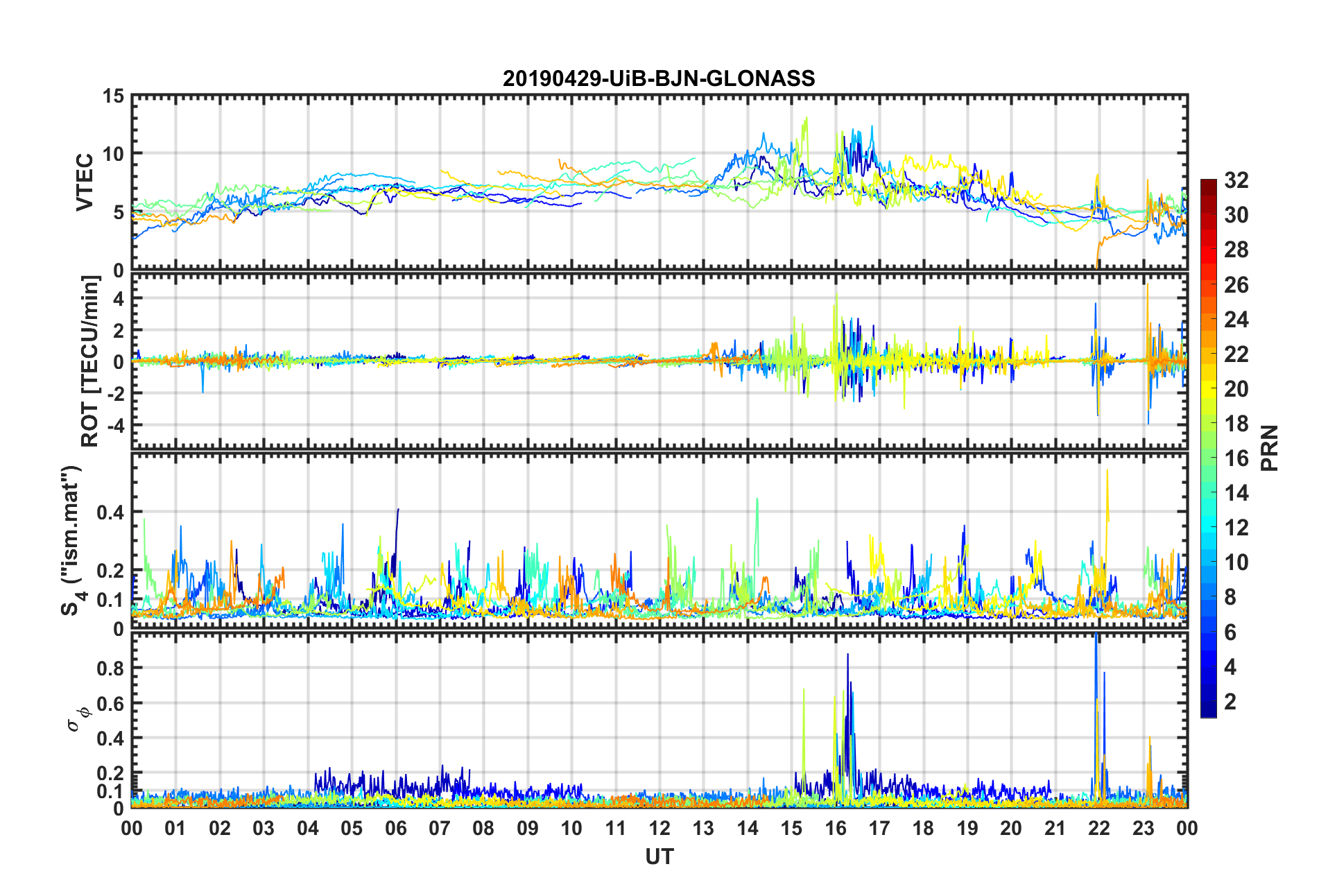
Task: Click colorbar tick value 28
Action: coord(1236,250)
